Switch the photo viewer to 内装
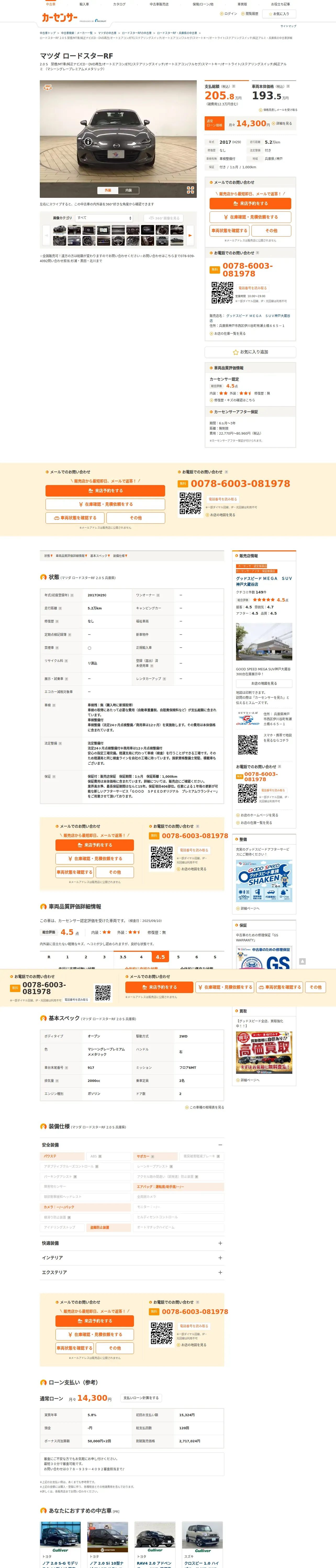336x1568 pixels. pos(129,190)
